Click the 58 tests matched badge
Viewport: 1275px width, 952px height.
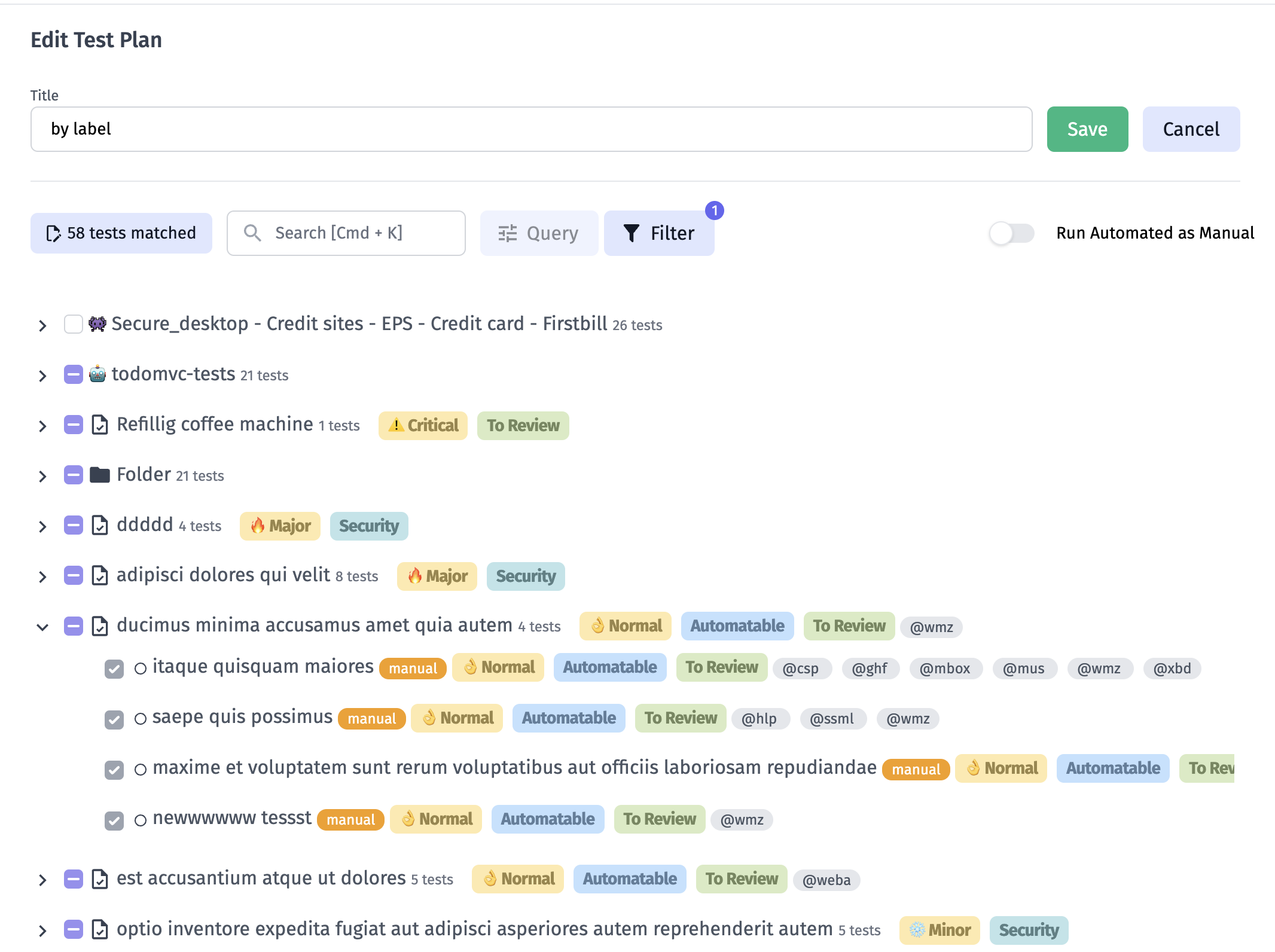[121, 233]
